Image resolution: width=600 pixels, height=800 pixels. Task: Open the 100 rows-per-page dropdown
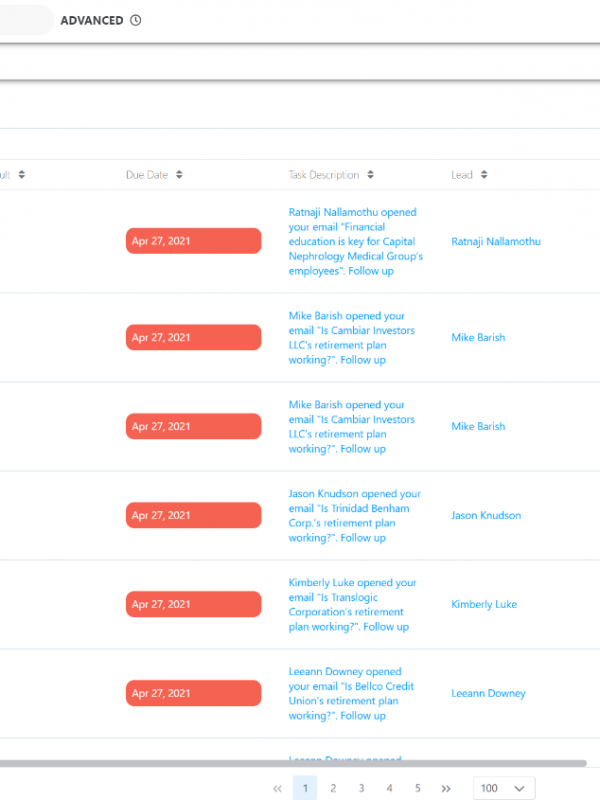point(504,788)
